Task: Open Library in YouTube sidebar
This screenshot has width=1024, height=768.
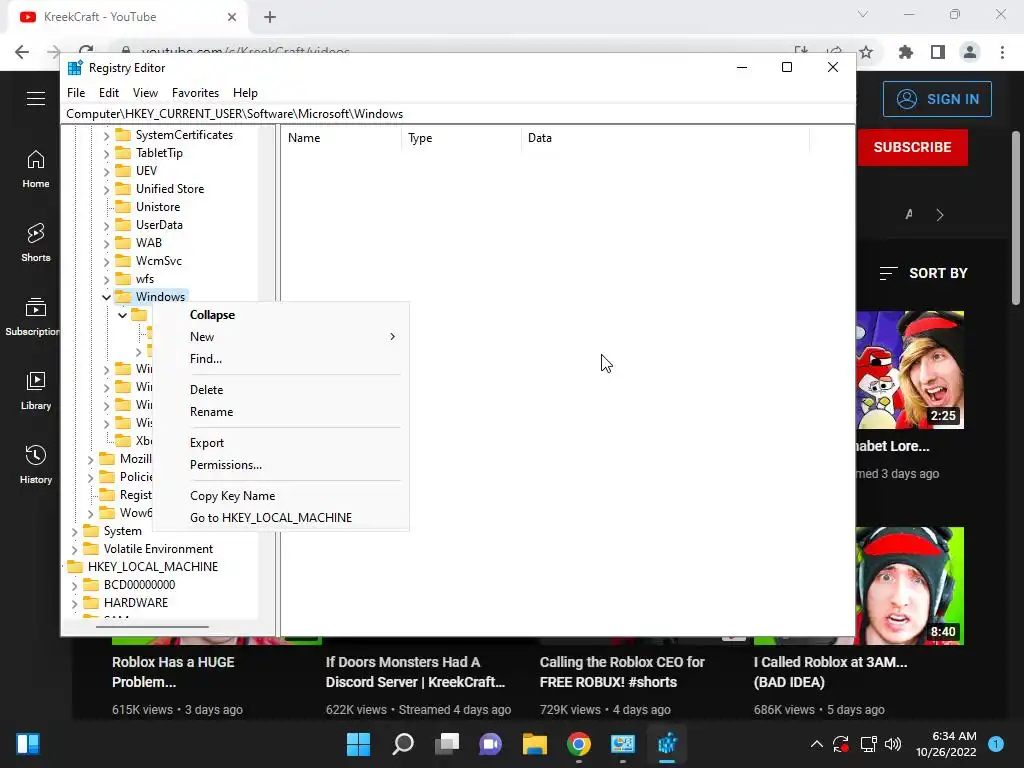Action: (x=36, y=391)
